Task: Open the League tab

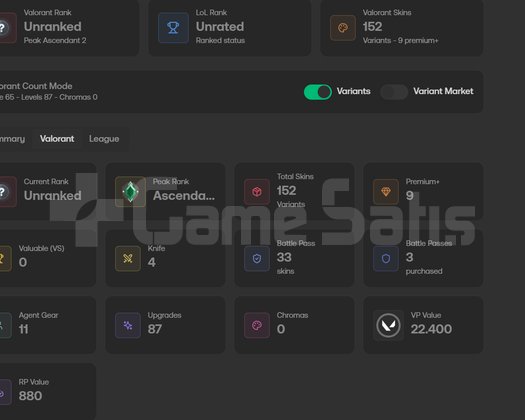Action: 104,139
